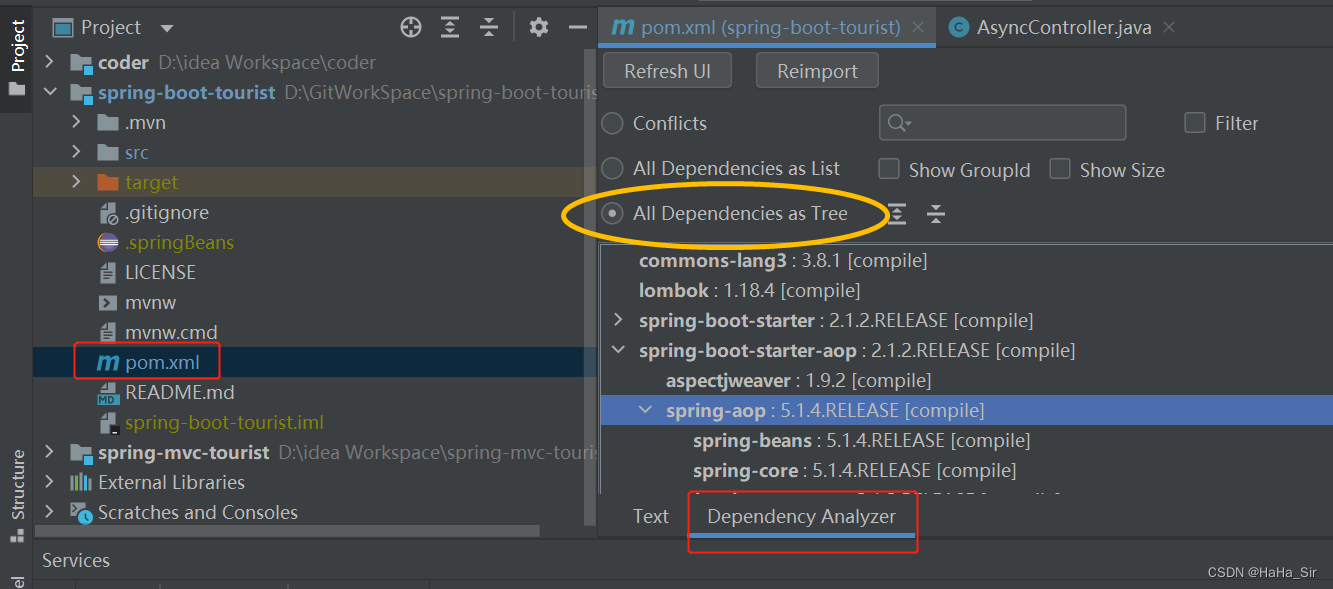
Task: Collapse the spring-boot-tourist project node
Action: click(x=49, y=92)
